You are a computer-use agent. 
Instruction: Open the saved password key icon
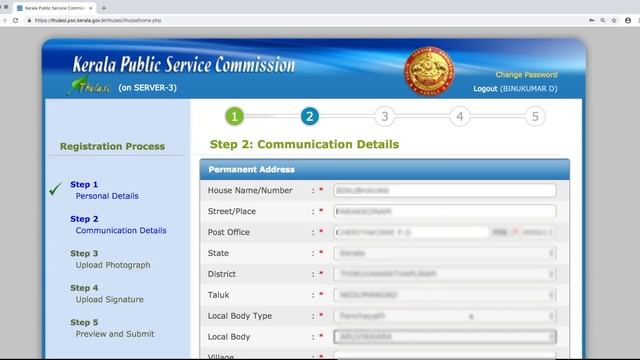[x=591, y=20]
